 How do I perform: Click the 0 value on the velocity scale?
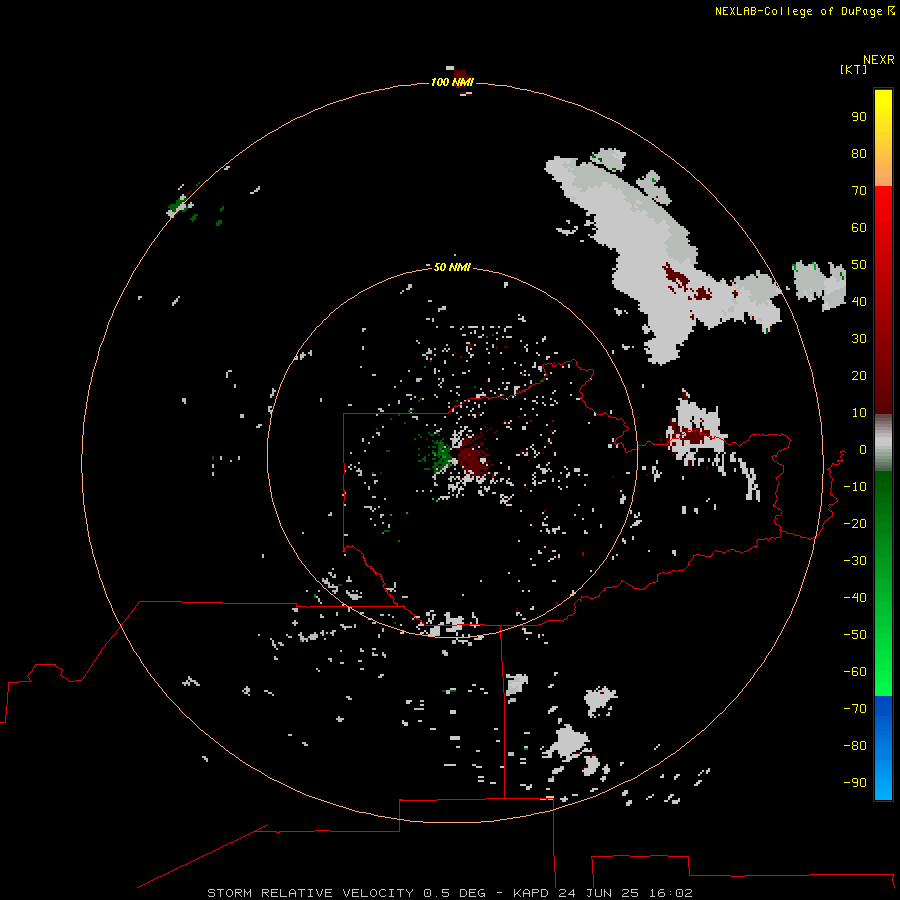click(863, 449)
